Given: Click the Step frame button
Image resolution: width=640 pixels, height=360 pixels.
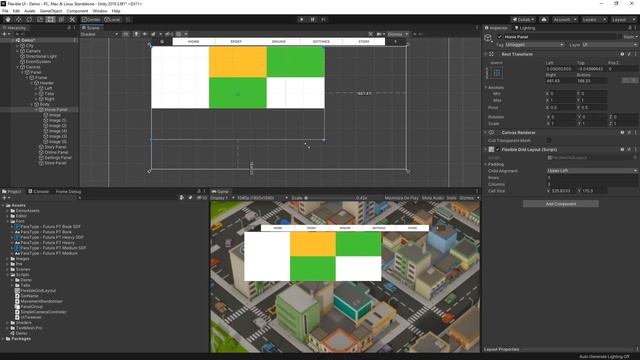Looking at the screenshot, I should (324, 19).
